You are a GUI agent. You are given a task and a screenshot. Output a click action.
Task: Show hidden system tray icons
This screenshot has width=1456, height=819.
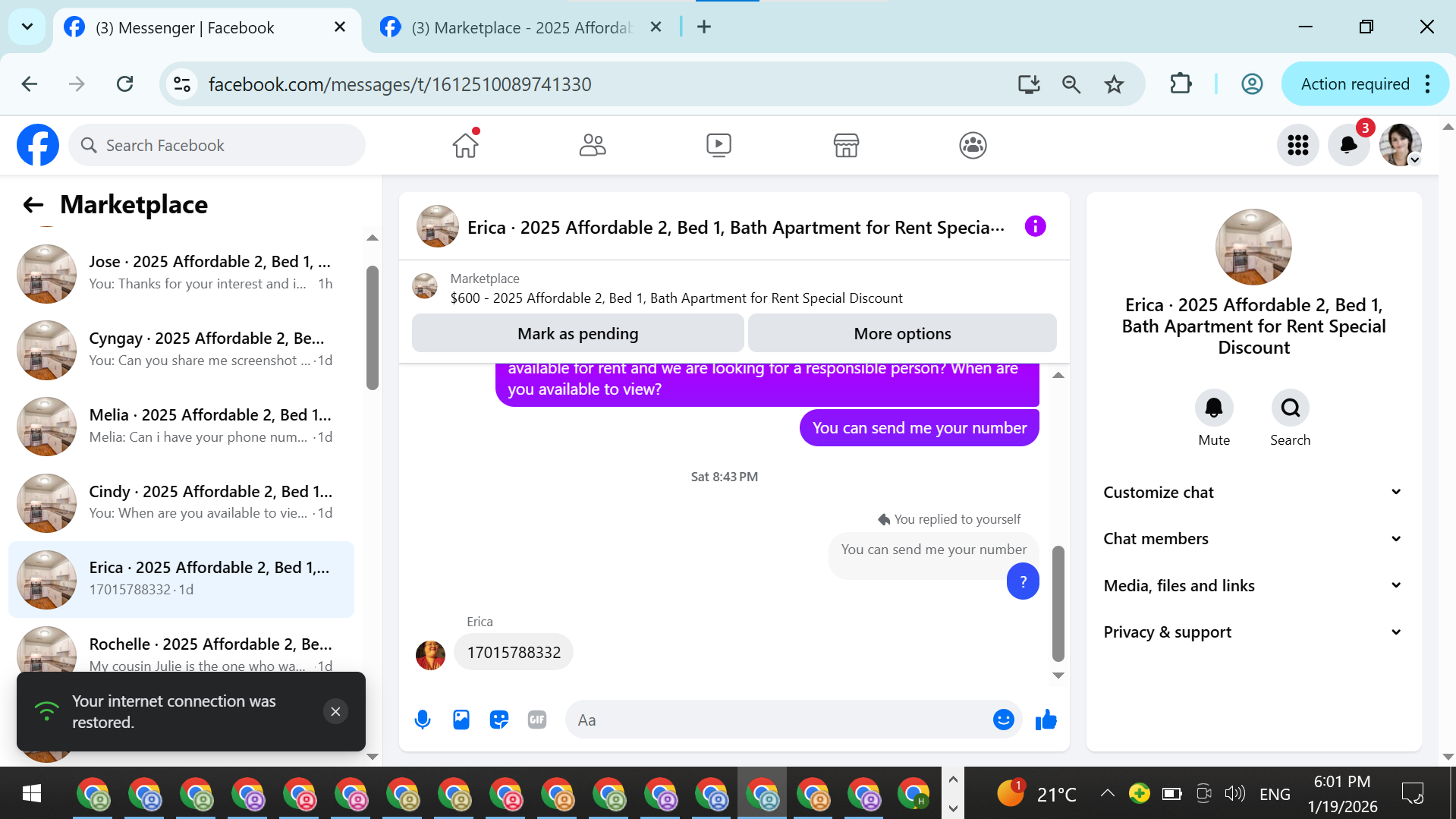(1108, 794)
